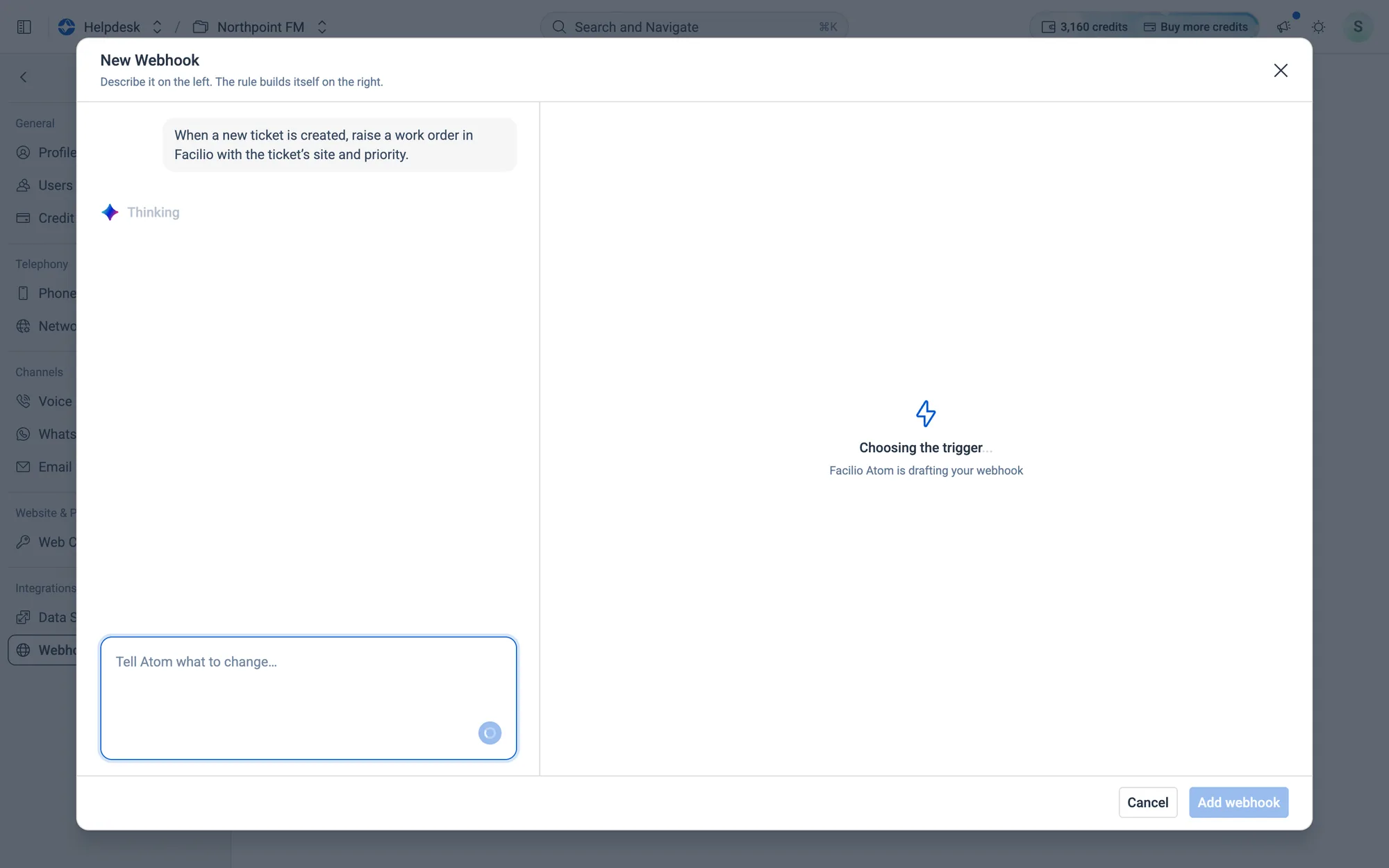Click the Helpdesk logo icon
Viewport: 1389px width, 868px height.
click(x=67, y=27)
